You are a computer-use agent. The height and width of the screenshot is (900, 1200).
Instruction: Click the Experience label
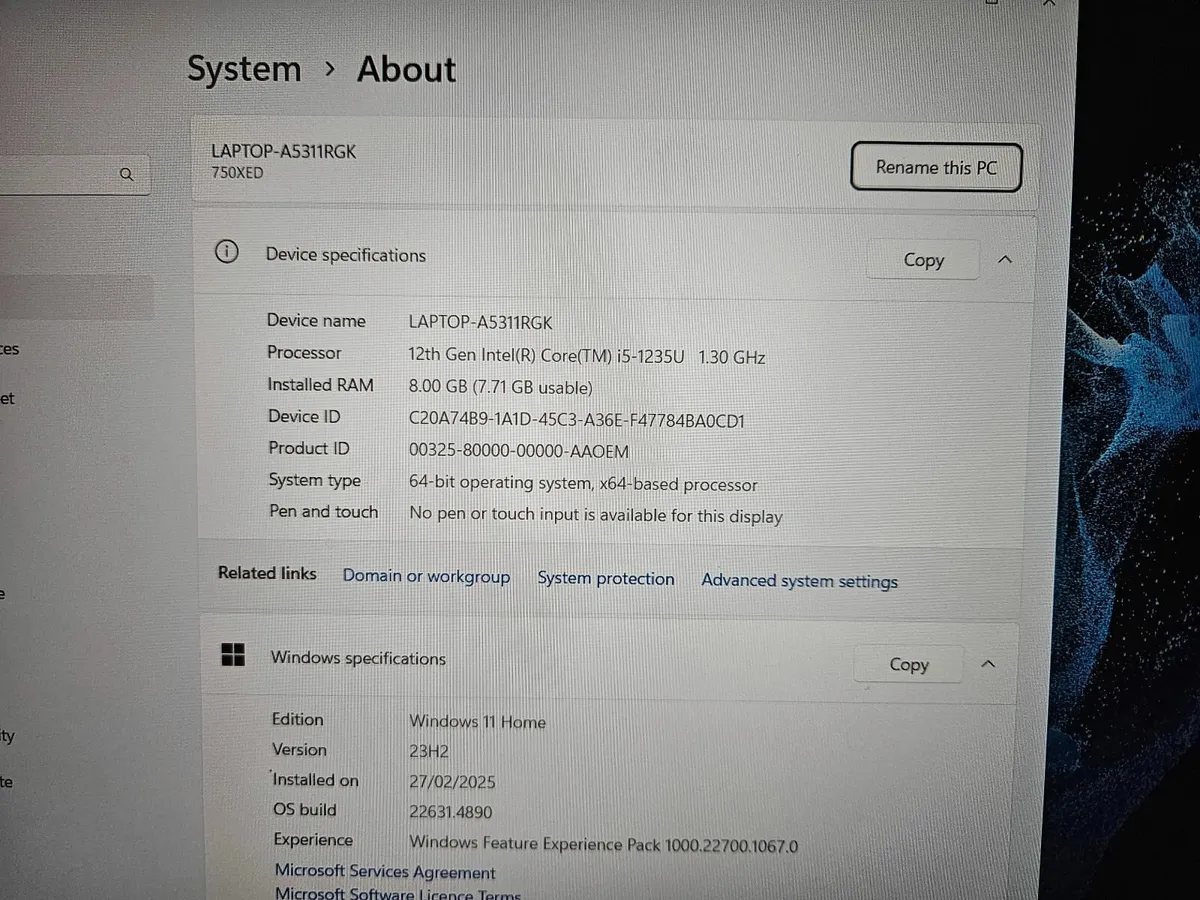313,840
